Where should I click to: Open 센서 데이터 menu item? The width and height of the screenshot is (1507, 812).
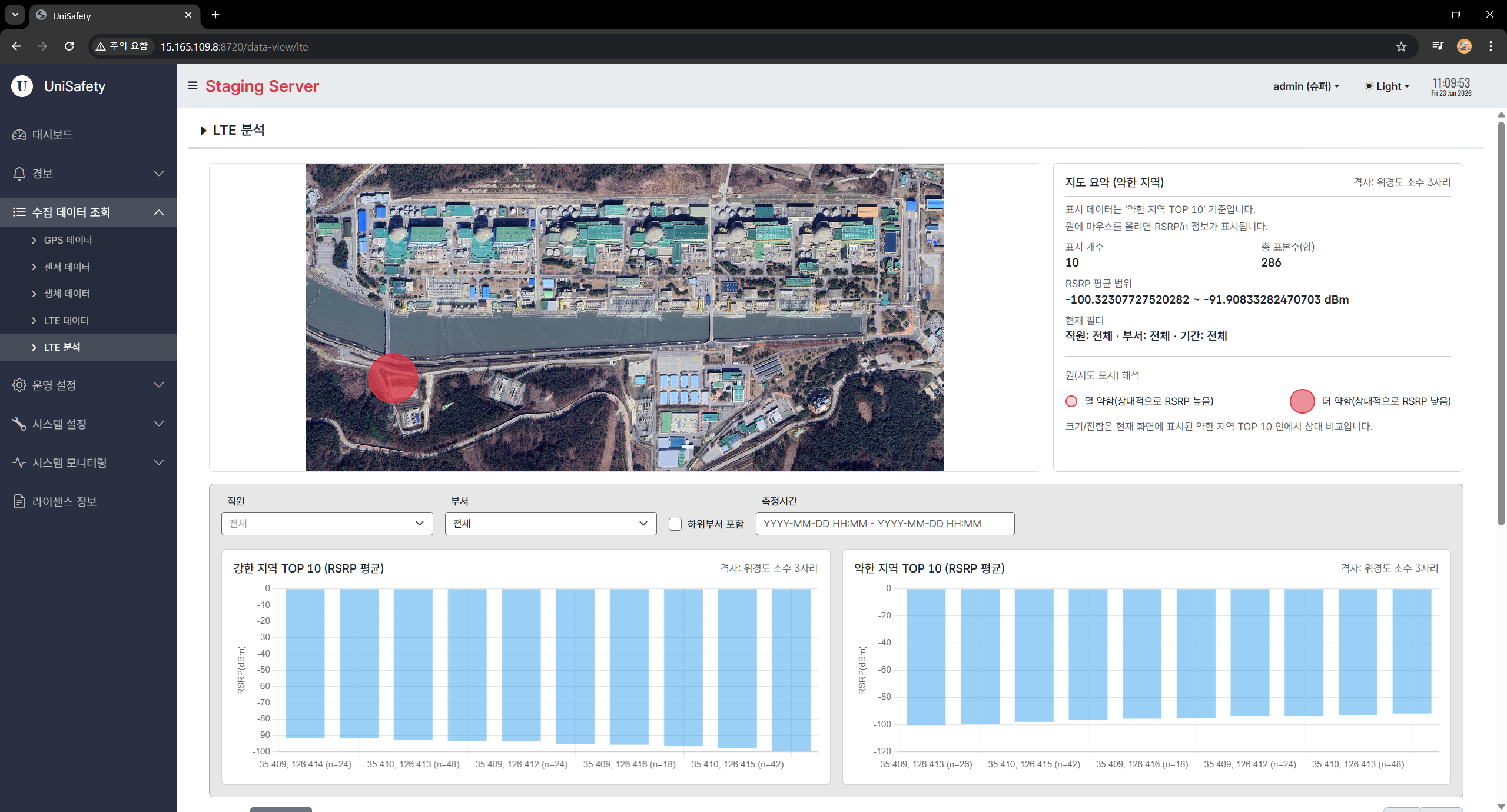(x=67, y=267)
